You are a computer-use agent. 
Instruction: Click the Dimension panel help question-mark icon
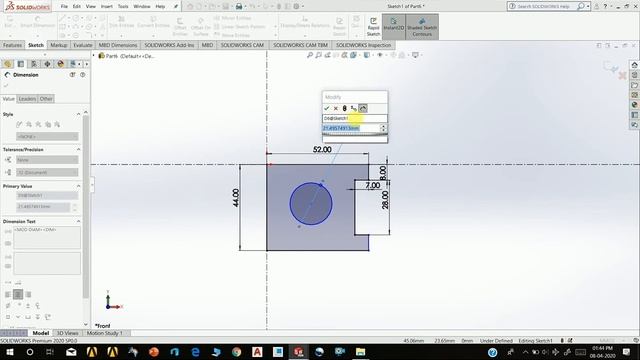[x=82, y=75]
